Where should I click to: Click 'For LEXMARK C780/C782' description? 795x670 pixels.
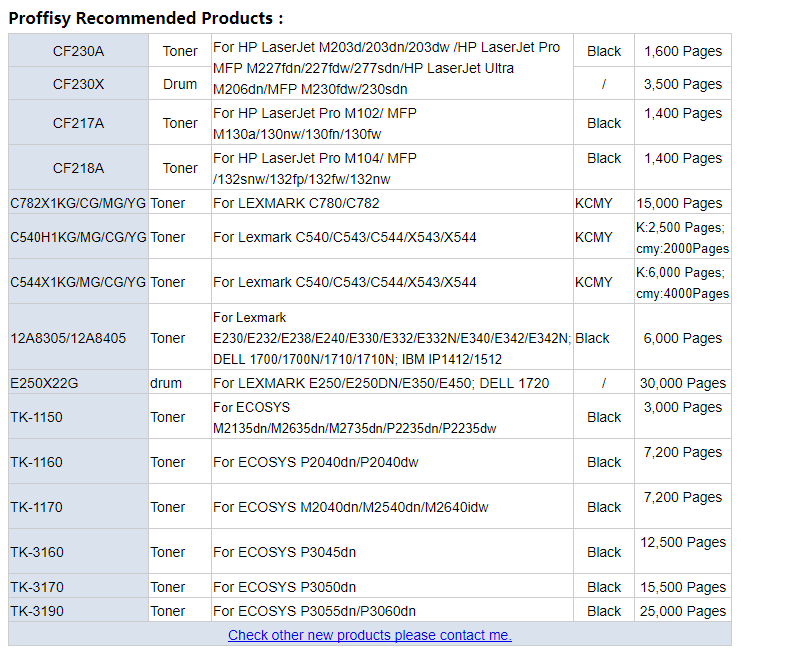pos(392,202)
